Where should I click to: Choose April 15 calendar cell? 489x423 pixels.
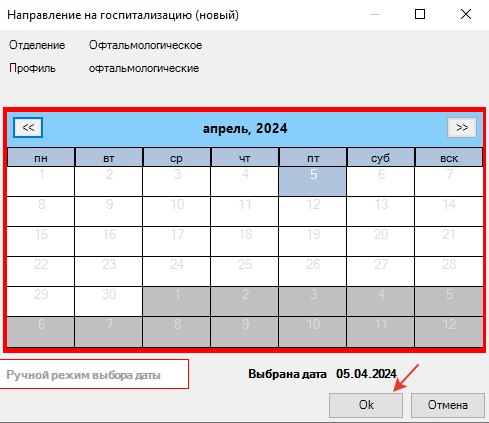tap(41, 241)
